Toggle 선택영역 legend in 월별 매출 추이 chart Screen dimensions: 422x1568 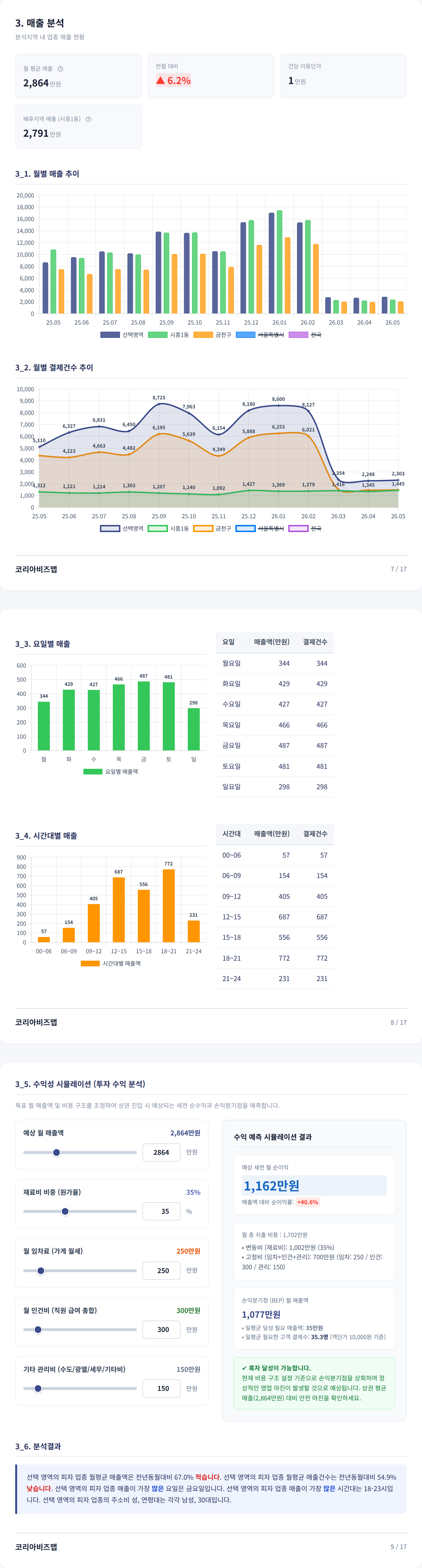pos(122,335)
